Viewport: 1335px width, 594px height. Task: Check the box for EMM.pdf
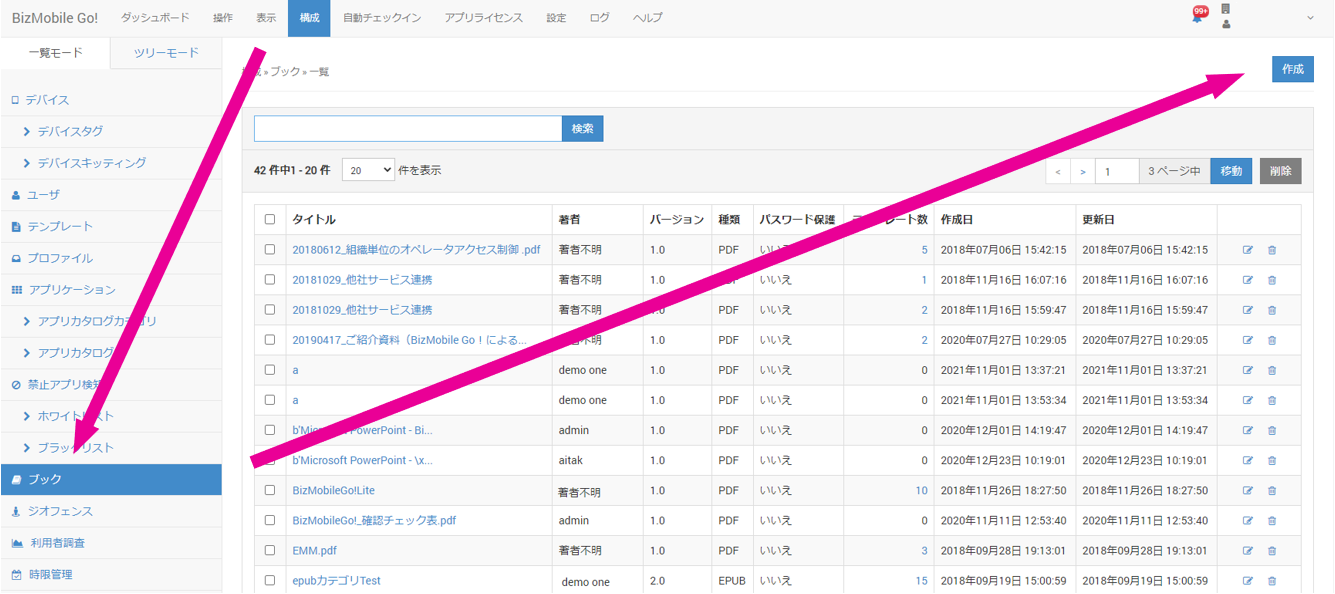click(x=270, y=551)
